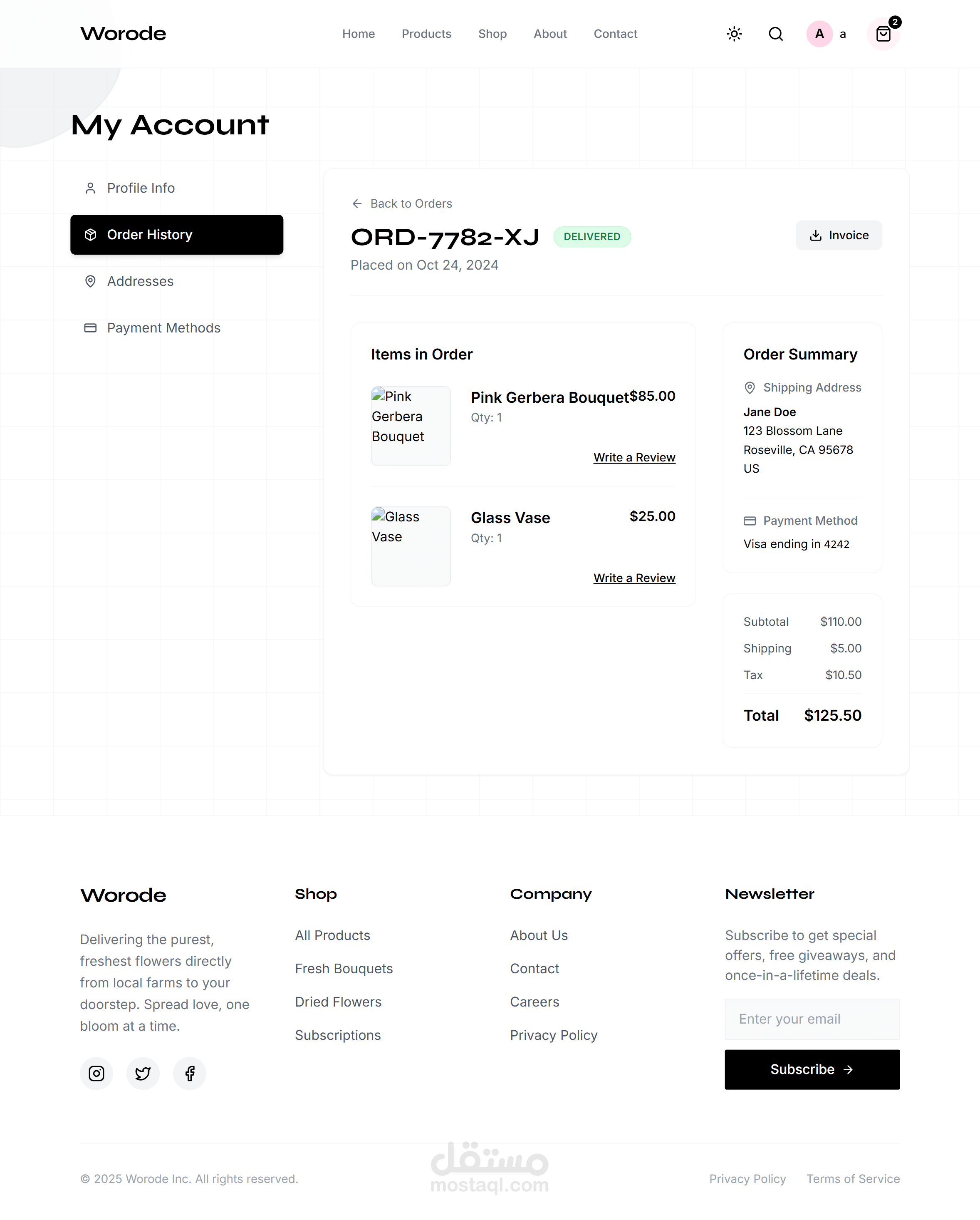Screen dimensions: 980x1220
Task: Click the pink user avatar icon
Action: 819,34
